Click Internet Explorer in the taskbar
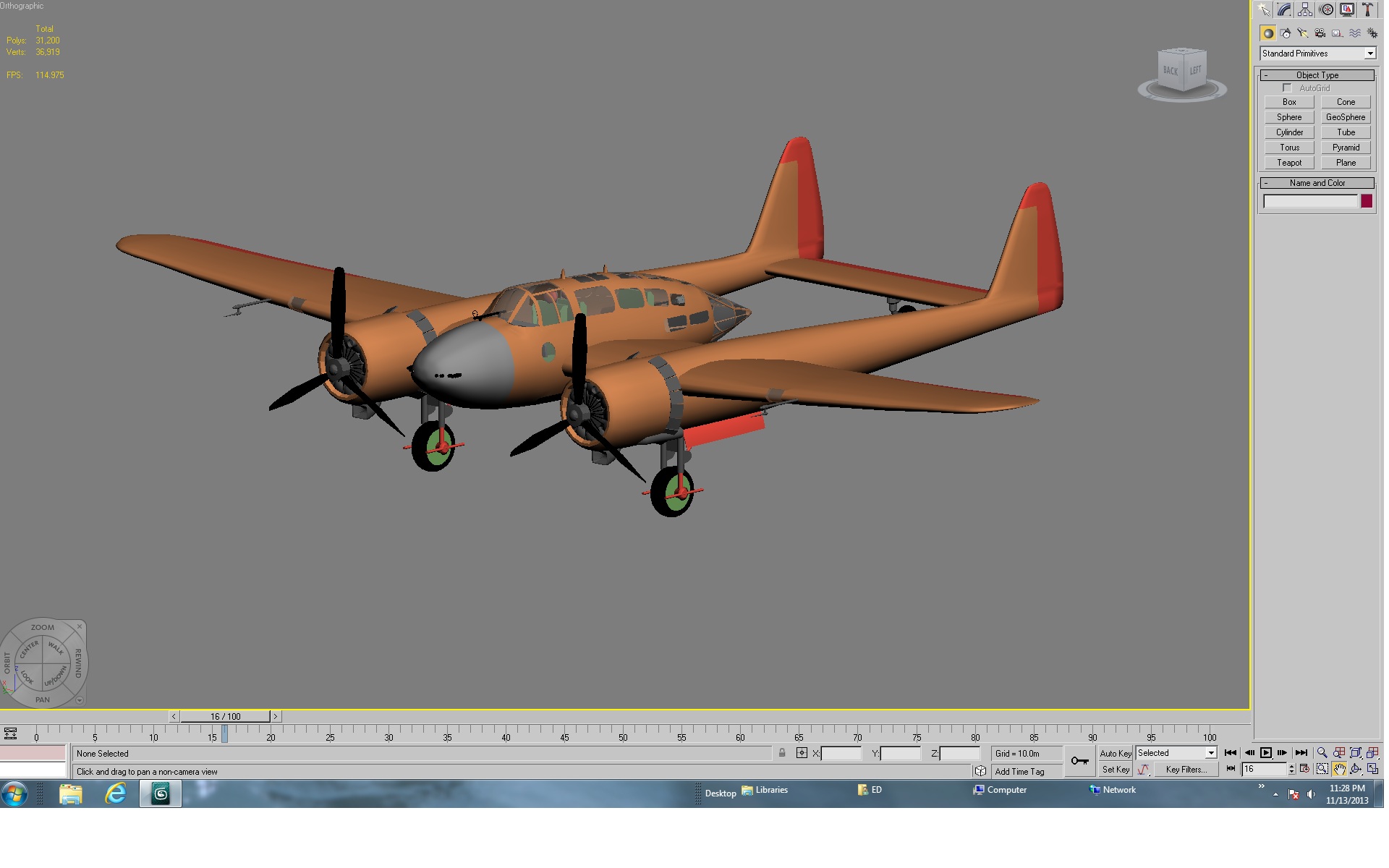This screenshot has height=868, width=1389. point(116,794)
